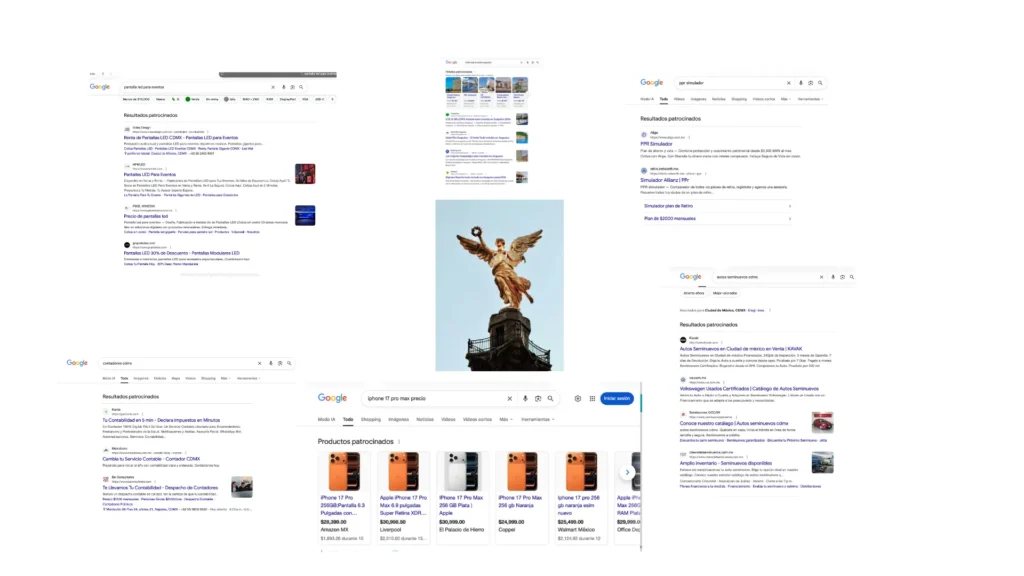Clear the contadores cdmx query with the X icon

[x=259, y=362]
